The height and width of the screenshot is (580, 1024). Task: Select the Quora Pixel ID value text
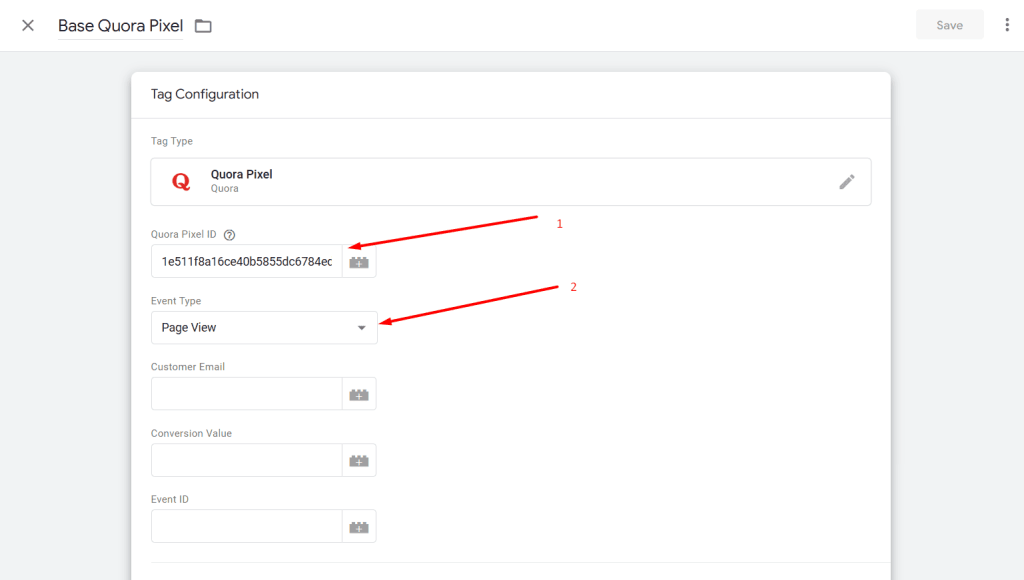coord(245,261)
